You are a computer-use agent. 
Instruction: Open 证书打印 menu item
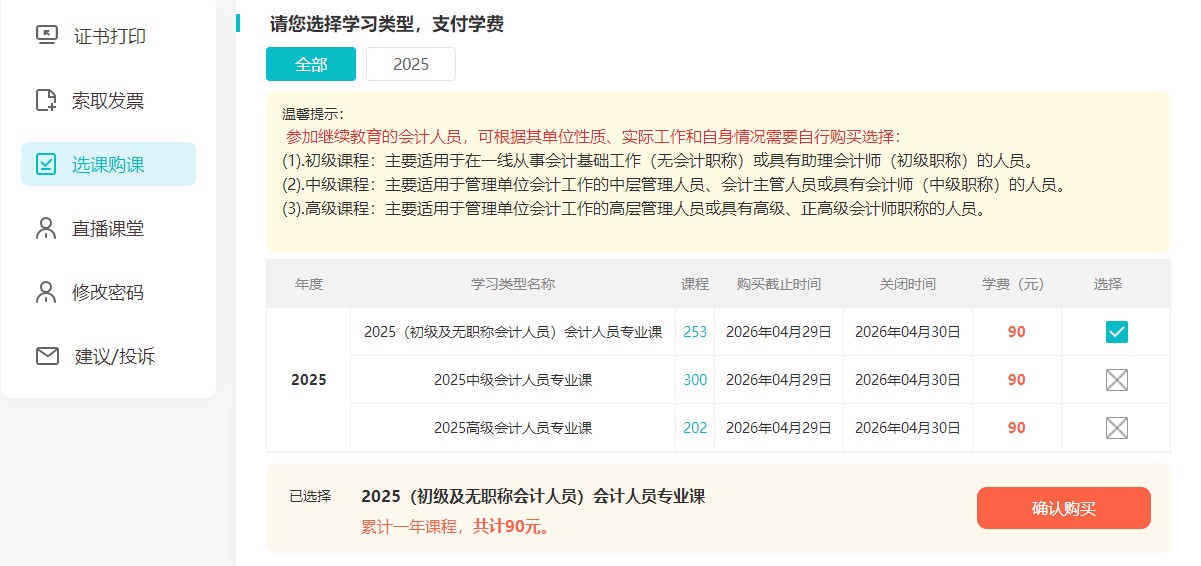pyautogui.click(x=109, y=36)
